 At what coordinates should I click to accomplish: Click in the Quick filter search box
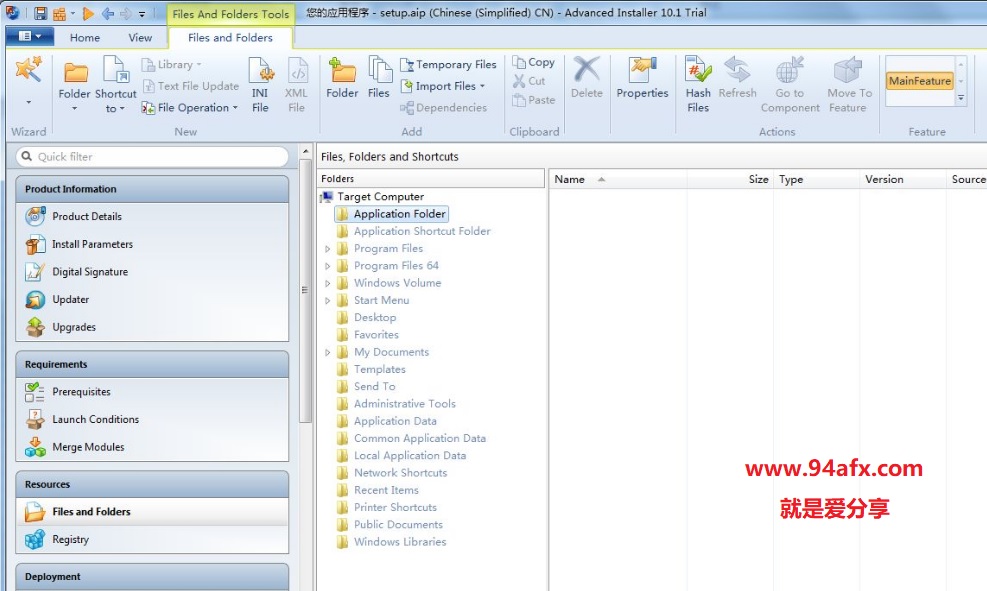152,157
